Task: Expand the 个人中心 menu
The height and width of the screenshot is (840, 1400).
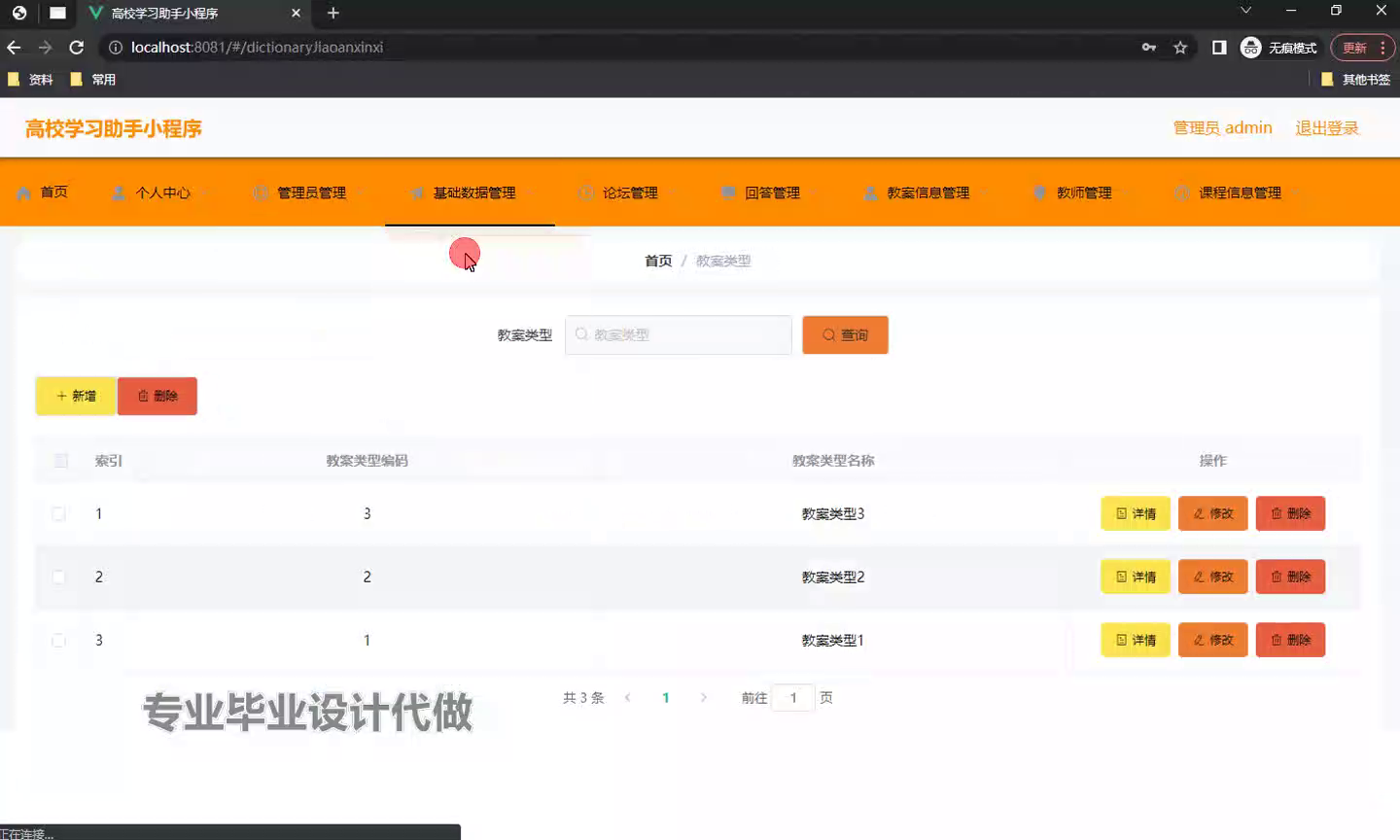Action: point(162,192)
